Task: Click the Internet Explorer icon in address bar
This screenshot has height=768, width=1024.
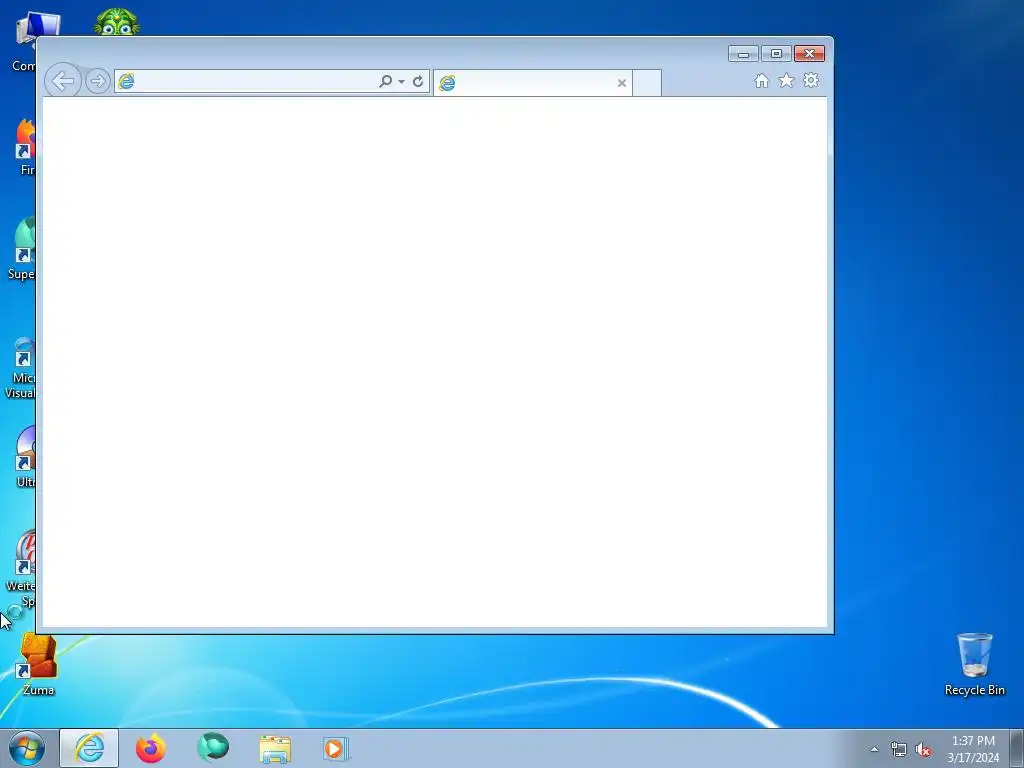Action: point(126,82)
